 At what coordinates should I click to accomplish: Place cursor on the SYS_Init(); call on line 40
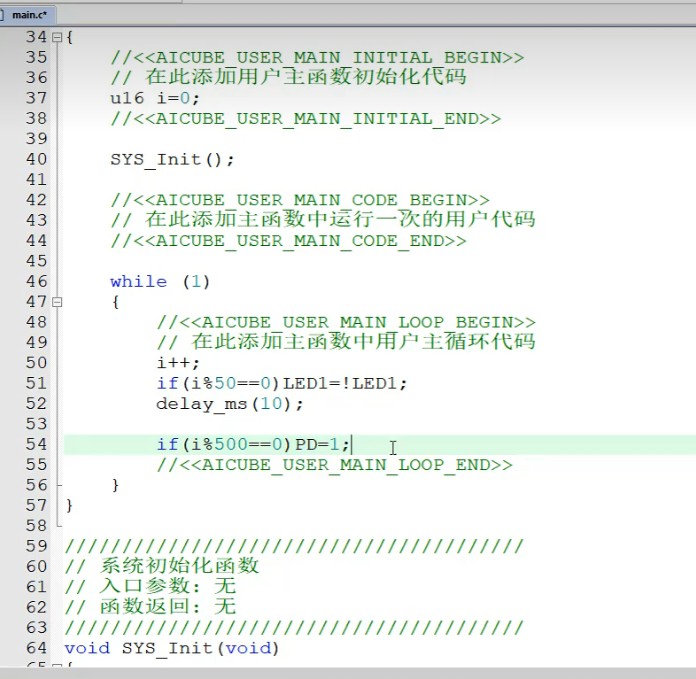pos(171,159)
